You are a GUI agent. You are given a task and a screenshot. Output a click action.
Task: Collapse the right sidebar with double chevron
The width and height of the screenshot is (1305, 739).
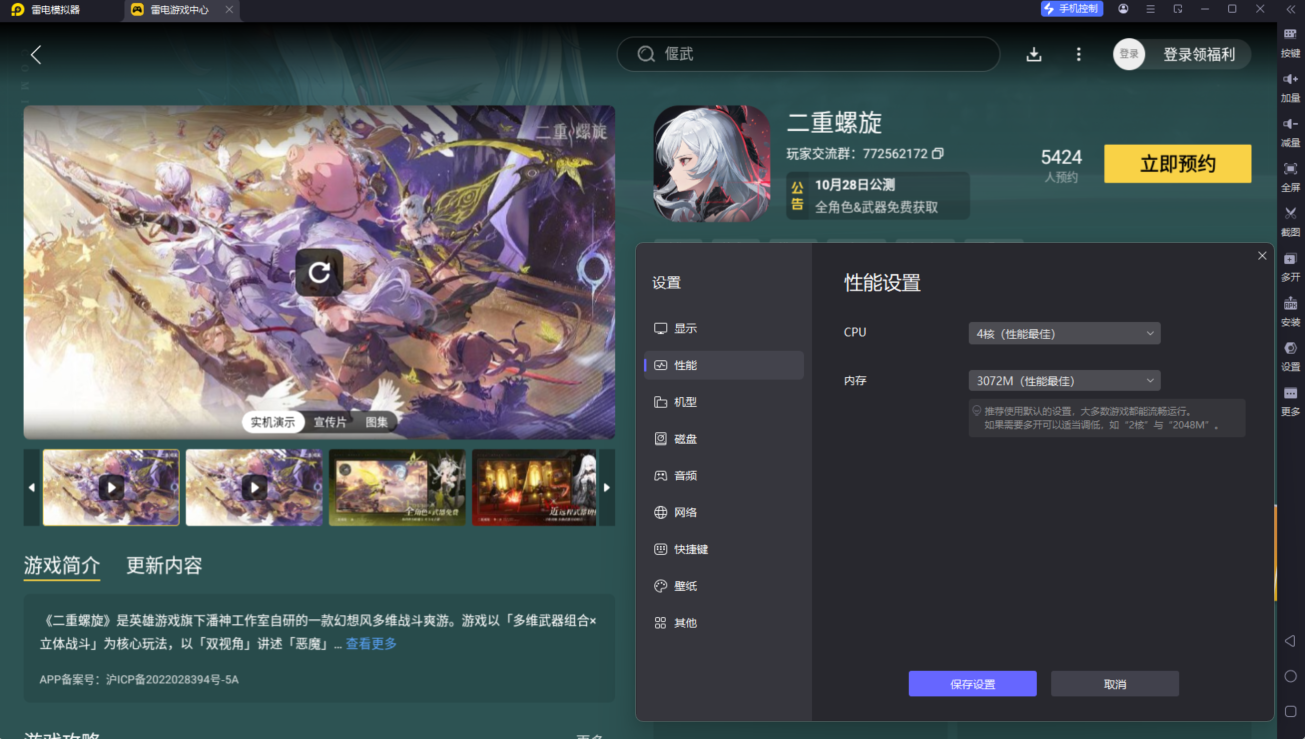1290,9
